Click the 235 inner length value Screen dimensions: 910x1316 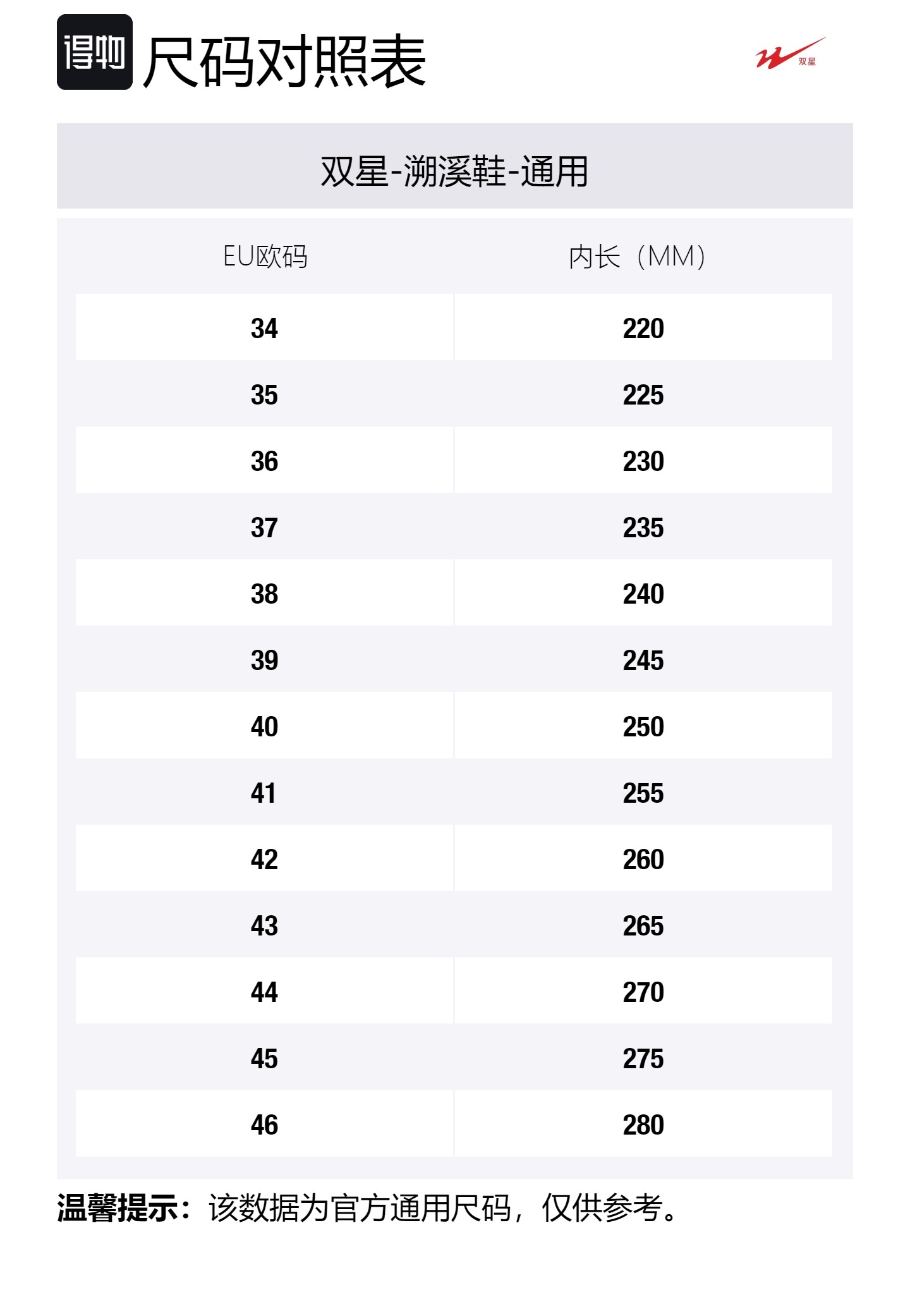coord(643,527)
